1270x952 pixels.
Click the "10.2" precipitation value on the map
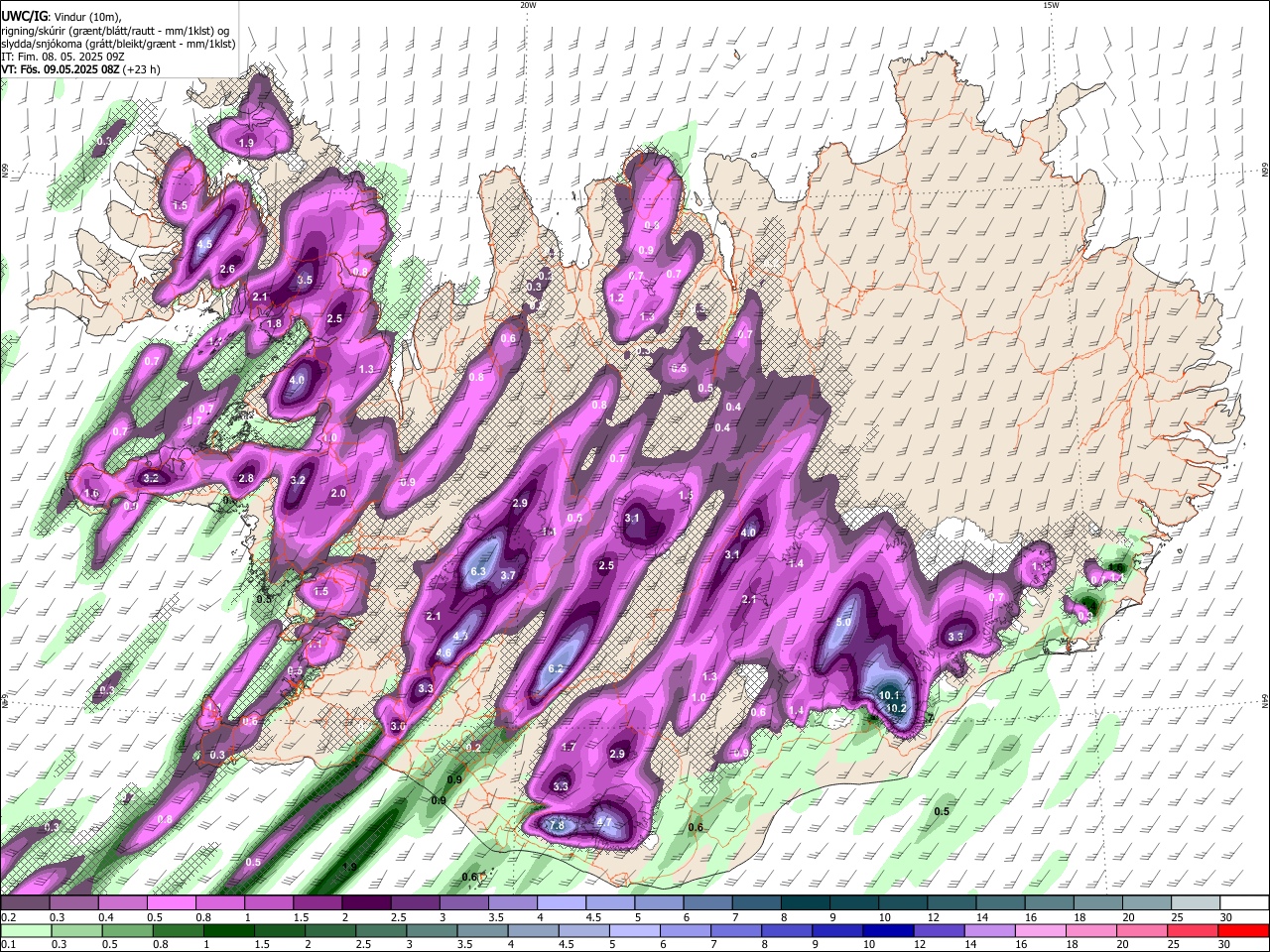[896, 708]
